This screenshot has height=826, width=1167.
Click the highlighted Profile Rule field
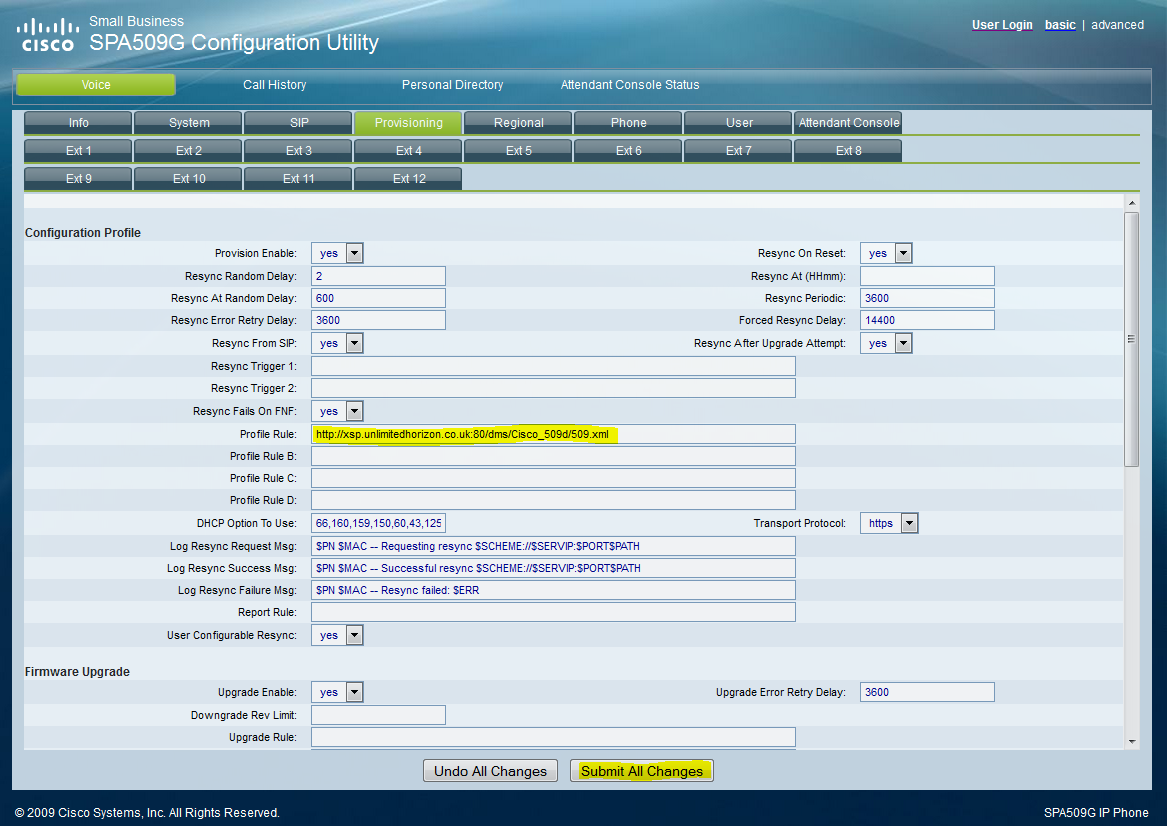(x=553, y=434)
